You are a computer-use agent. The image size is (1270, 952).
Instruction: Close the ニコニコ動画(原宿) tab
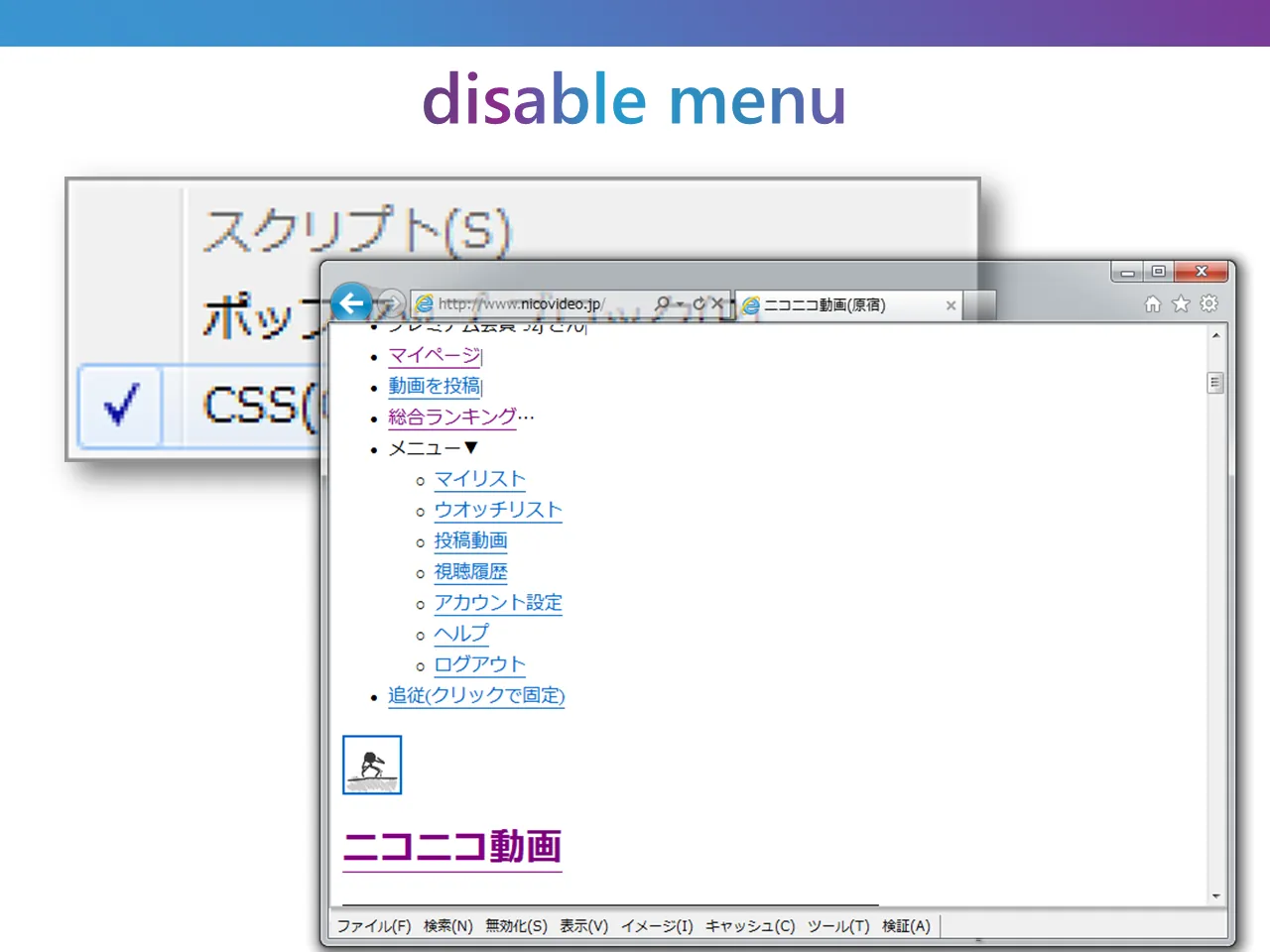click(x=951, y=305)
